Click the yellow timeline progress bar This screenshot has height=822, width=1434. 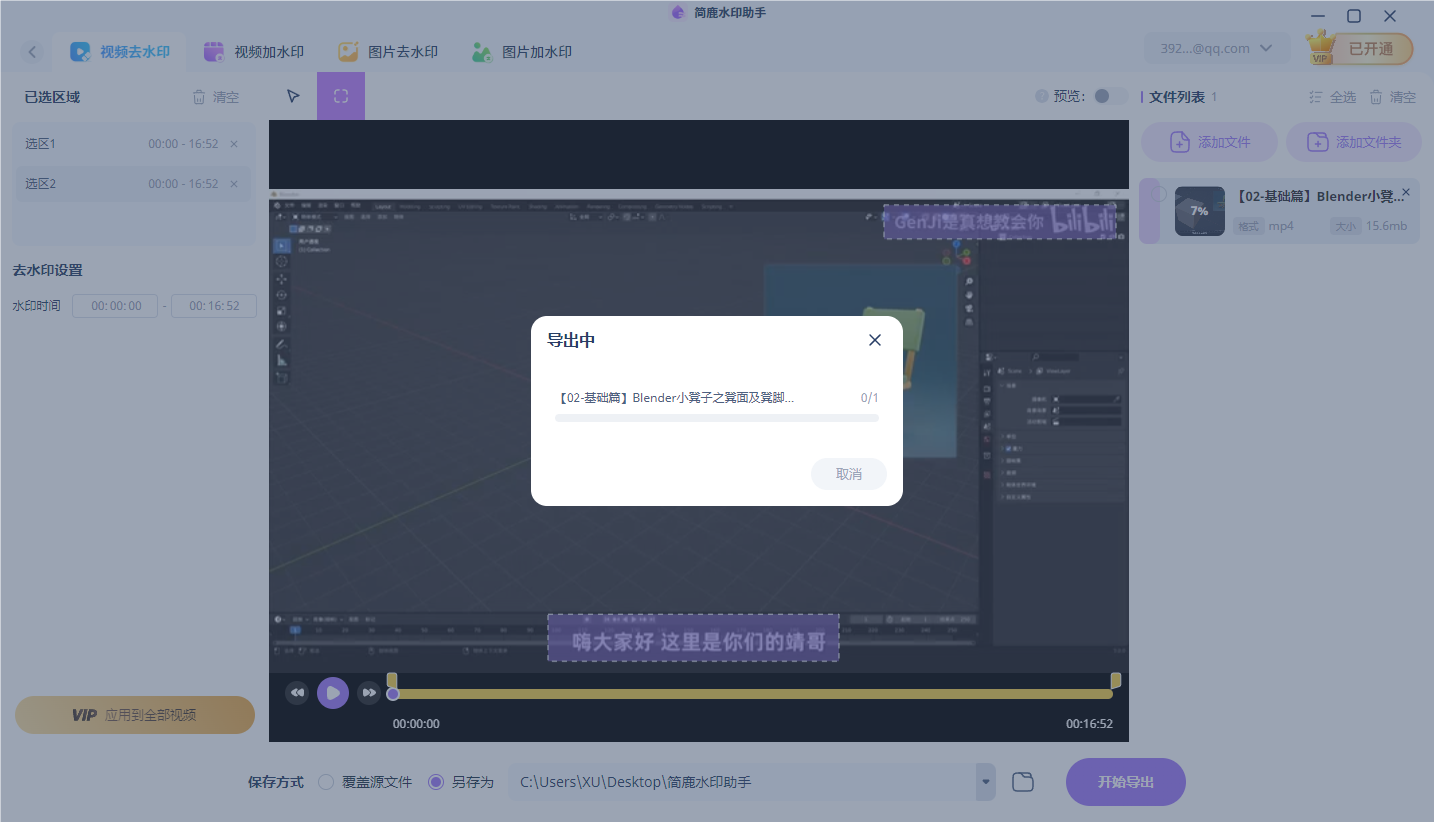(x=750, y=694)
